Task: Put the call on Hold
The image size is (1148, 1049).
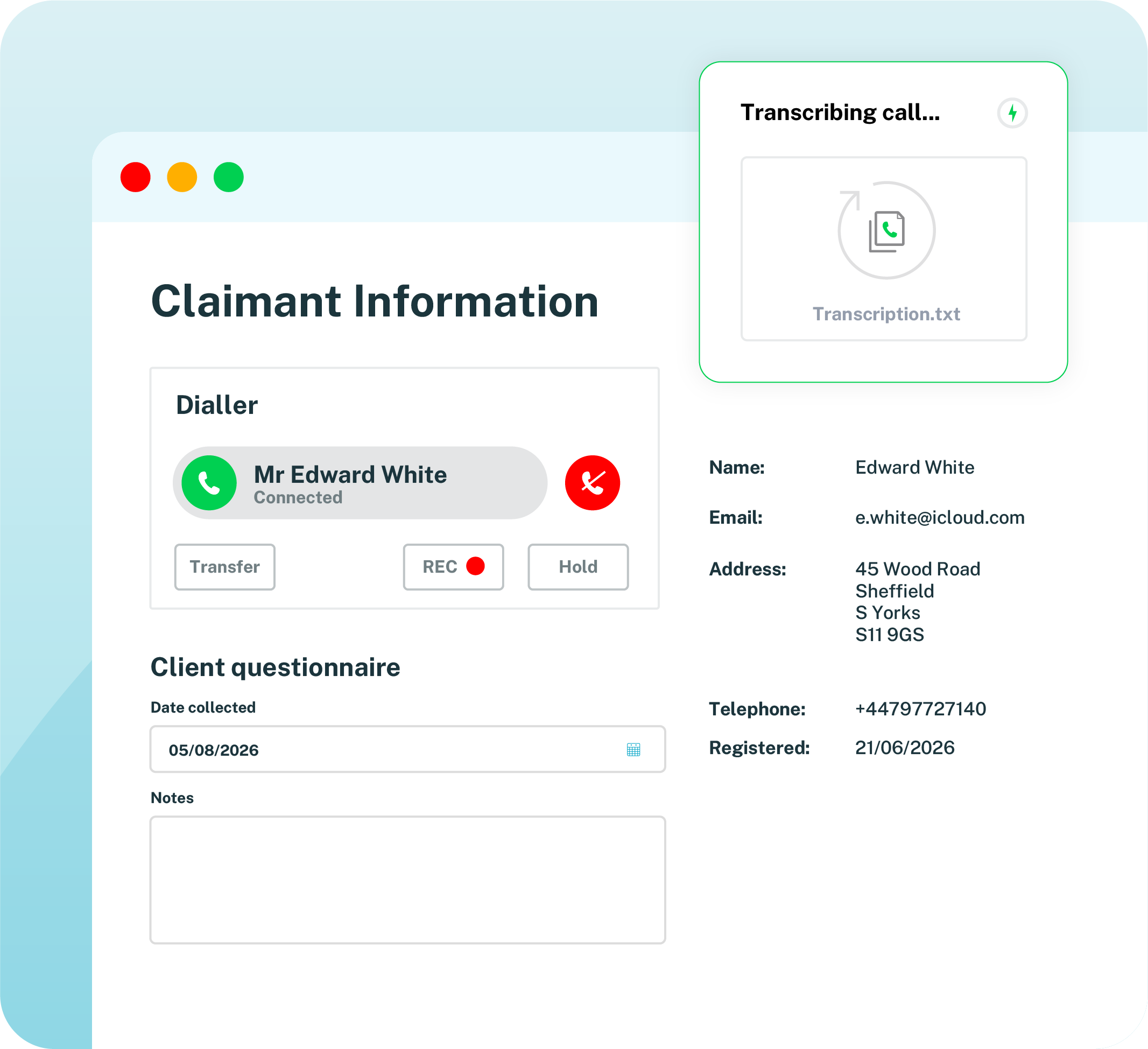Action: coord(578,567)
